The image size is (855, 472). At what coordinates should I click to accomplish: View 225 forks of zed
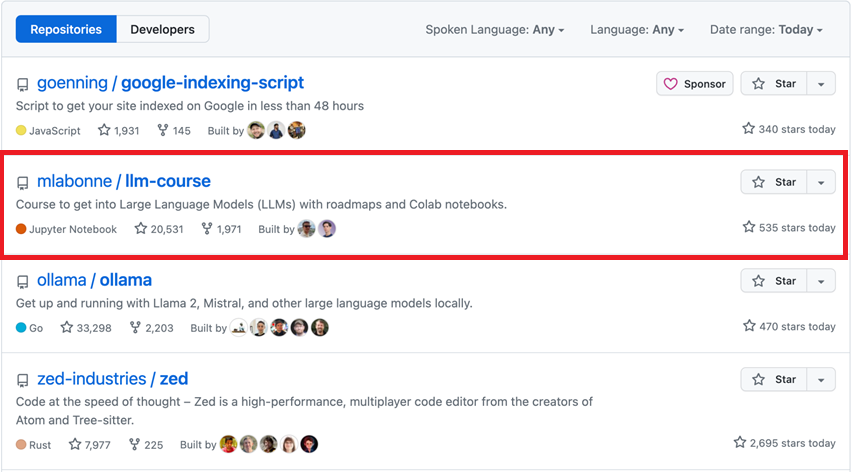coord(146,445)
